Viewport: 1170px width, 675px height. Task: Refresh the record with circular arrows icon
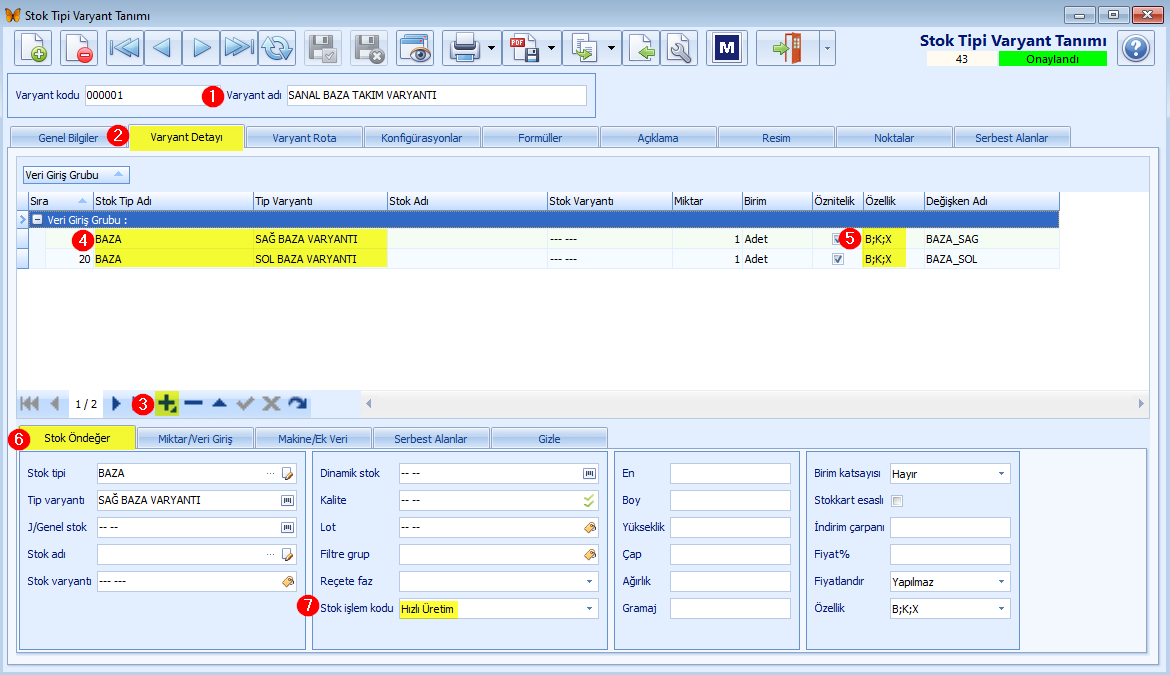click(277, 48)
